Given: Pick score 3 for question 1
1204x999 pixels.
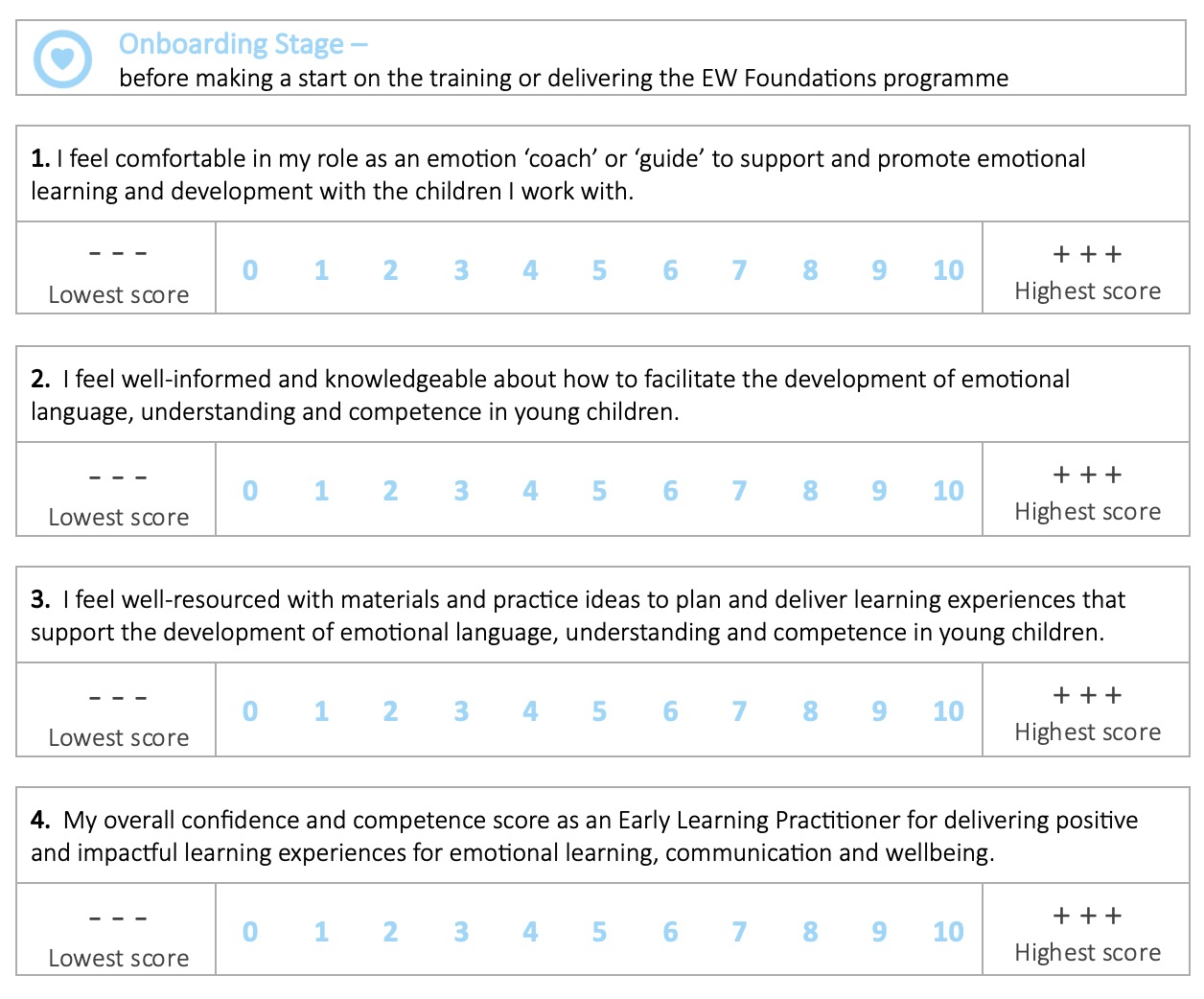Looking at the screenshot, I should [x=461, y=270].
